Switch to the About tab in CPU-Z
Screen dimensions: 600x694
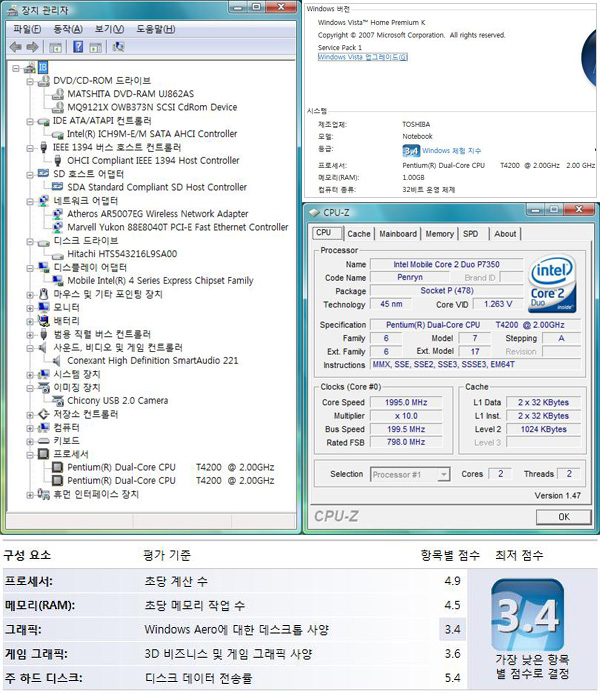(505, 234)
